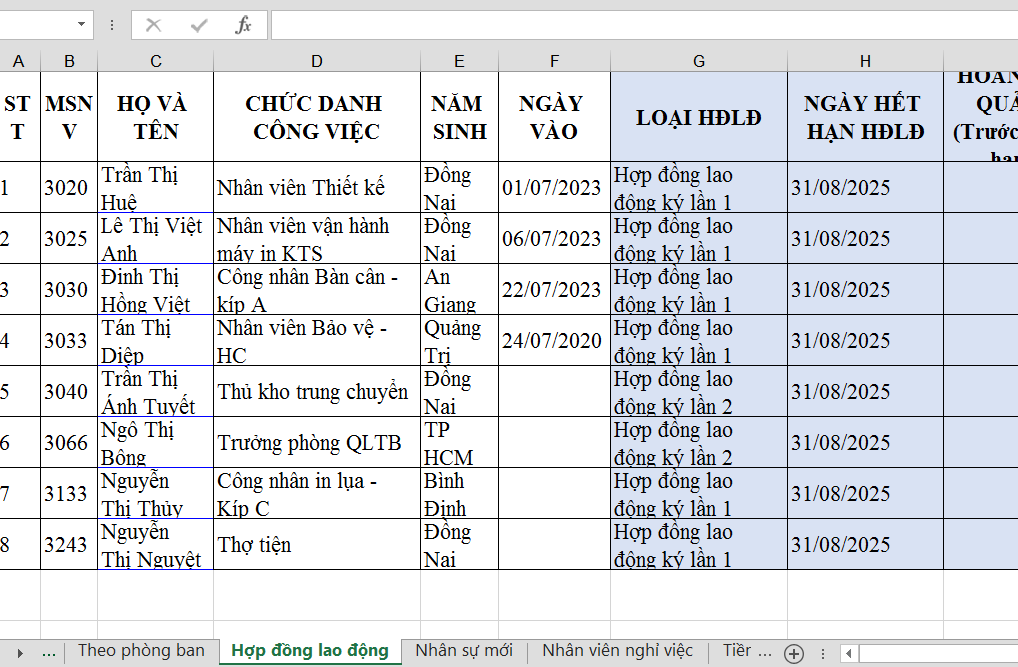1018x667 pixels.
Task: Select the cell with MSNV 3040
Action: [69, 391]
